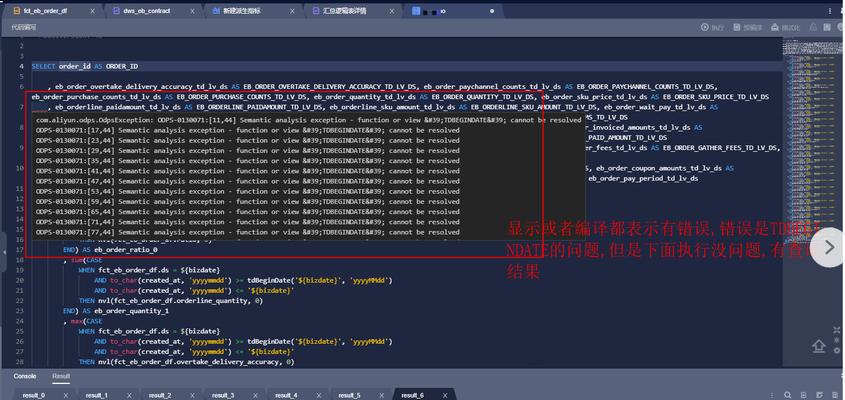Viewport: 845px width, 400px height.
Task: Expand the collapsed left sidebar handle
Action: (x=3, y=252)
